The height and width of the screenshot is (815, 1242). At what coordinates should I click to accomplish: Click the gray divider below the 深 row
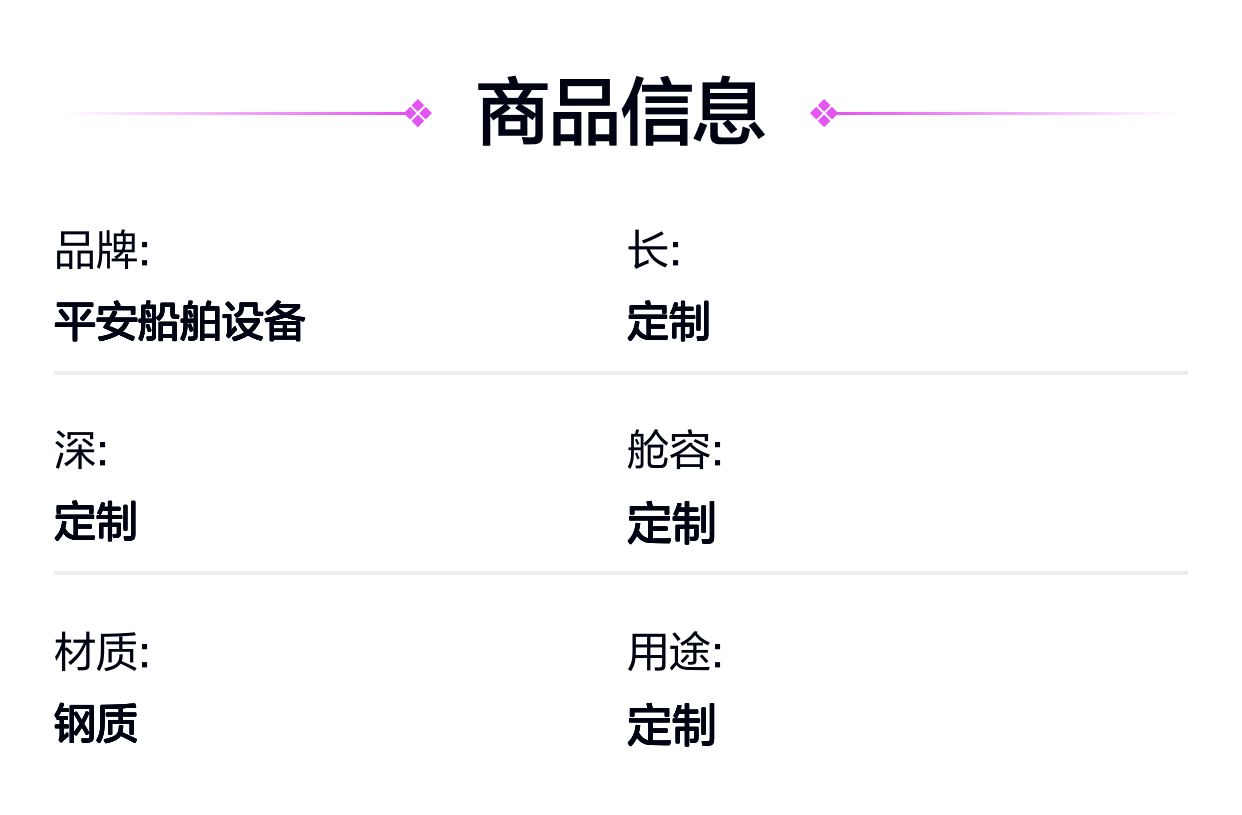coord(620,573)
